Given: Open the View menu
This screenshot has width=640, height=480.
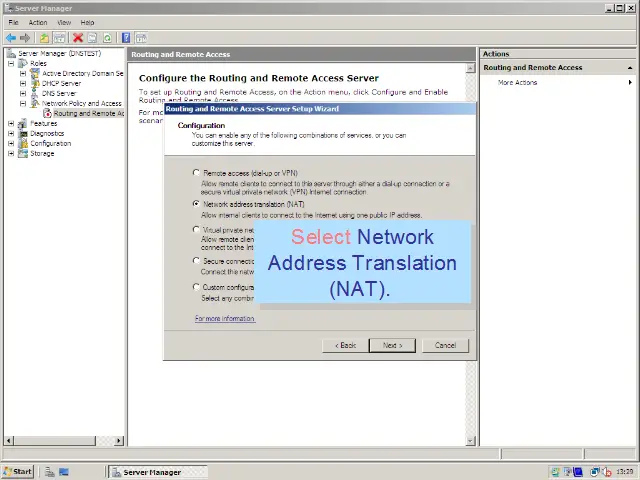Looking at the screenshot, I should [64, 22].
